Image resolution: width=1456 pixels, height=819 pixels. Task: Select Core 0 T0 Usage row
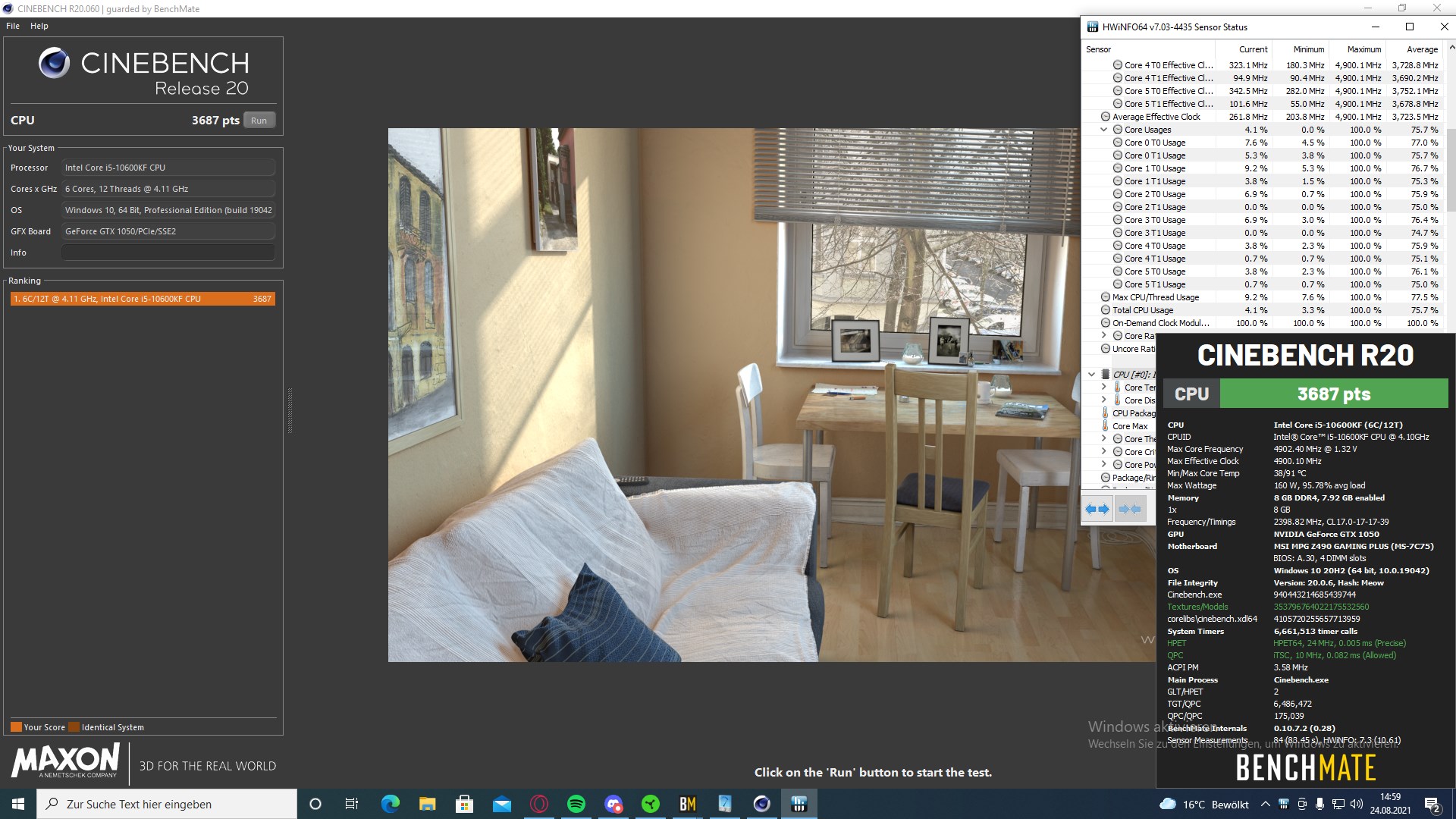[x=1263, y=143]
